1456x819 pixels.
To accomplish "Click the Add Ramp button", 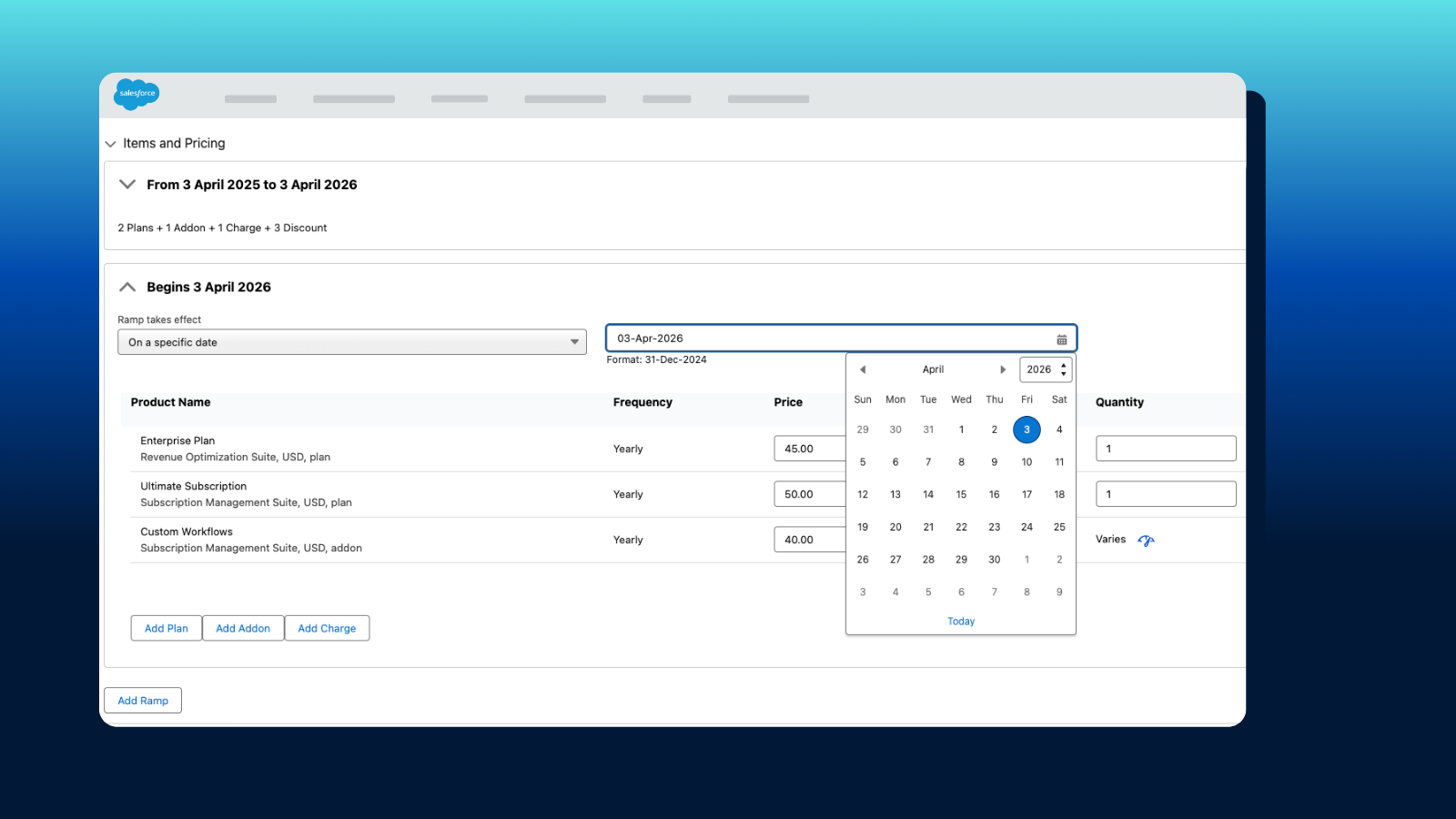I will click(143, 701).
